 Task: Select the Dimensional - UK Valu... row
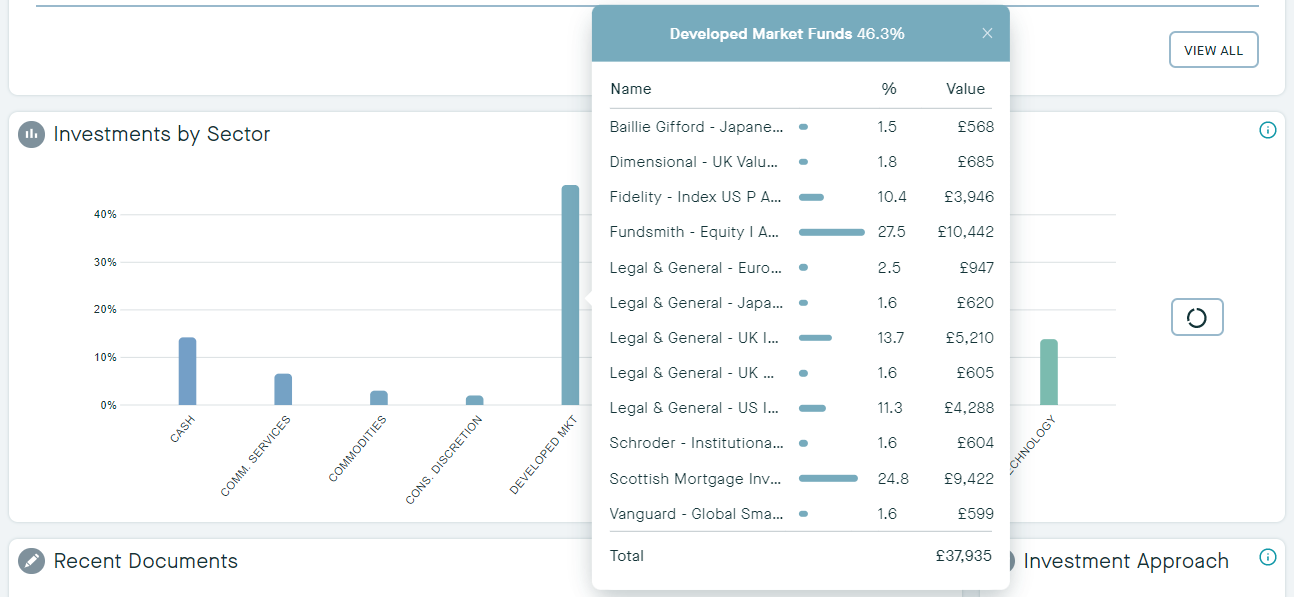(801, 162)
